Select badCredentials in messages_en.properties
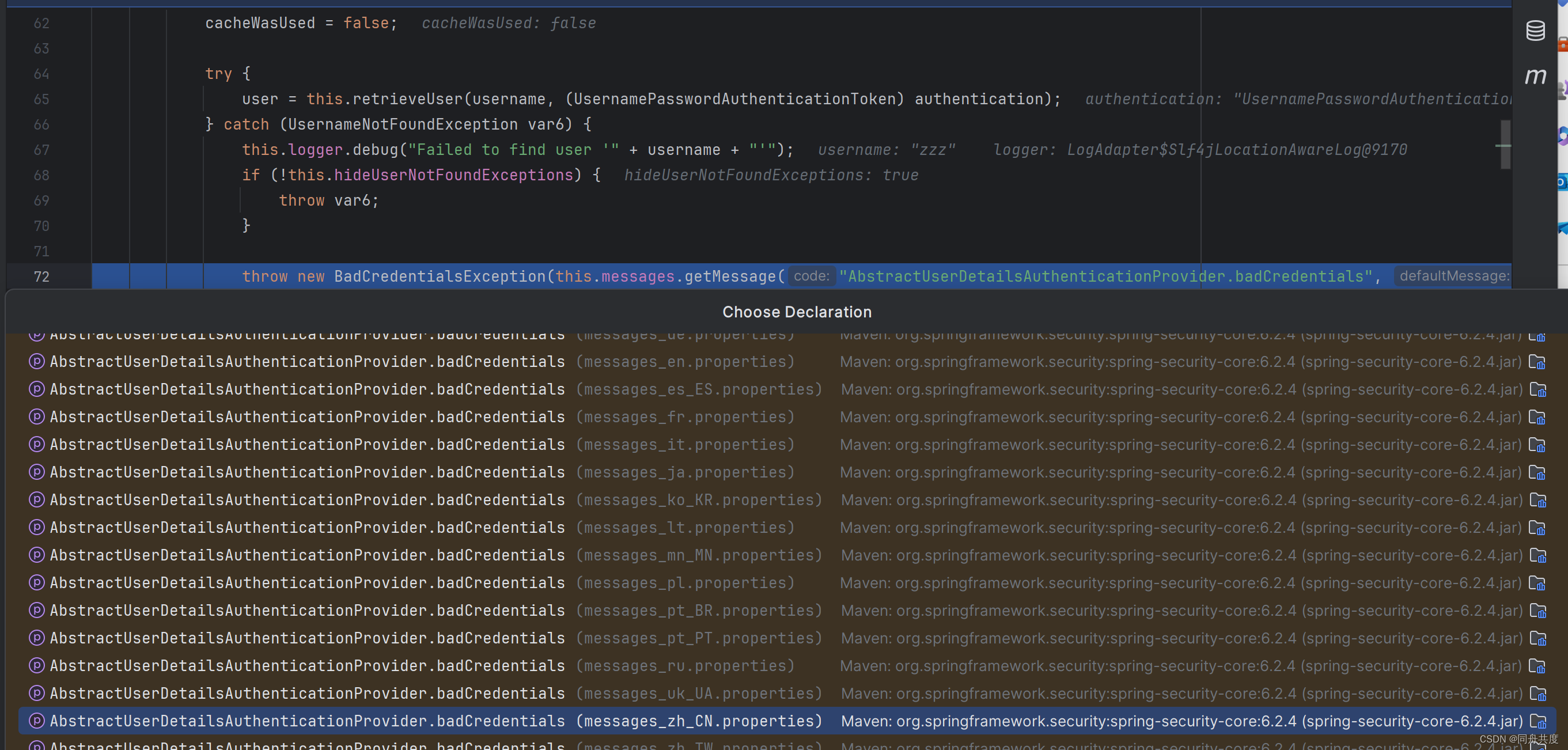This screenshot has width=1568, height=750. pyautogui.click(x=787, y=362)
